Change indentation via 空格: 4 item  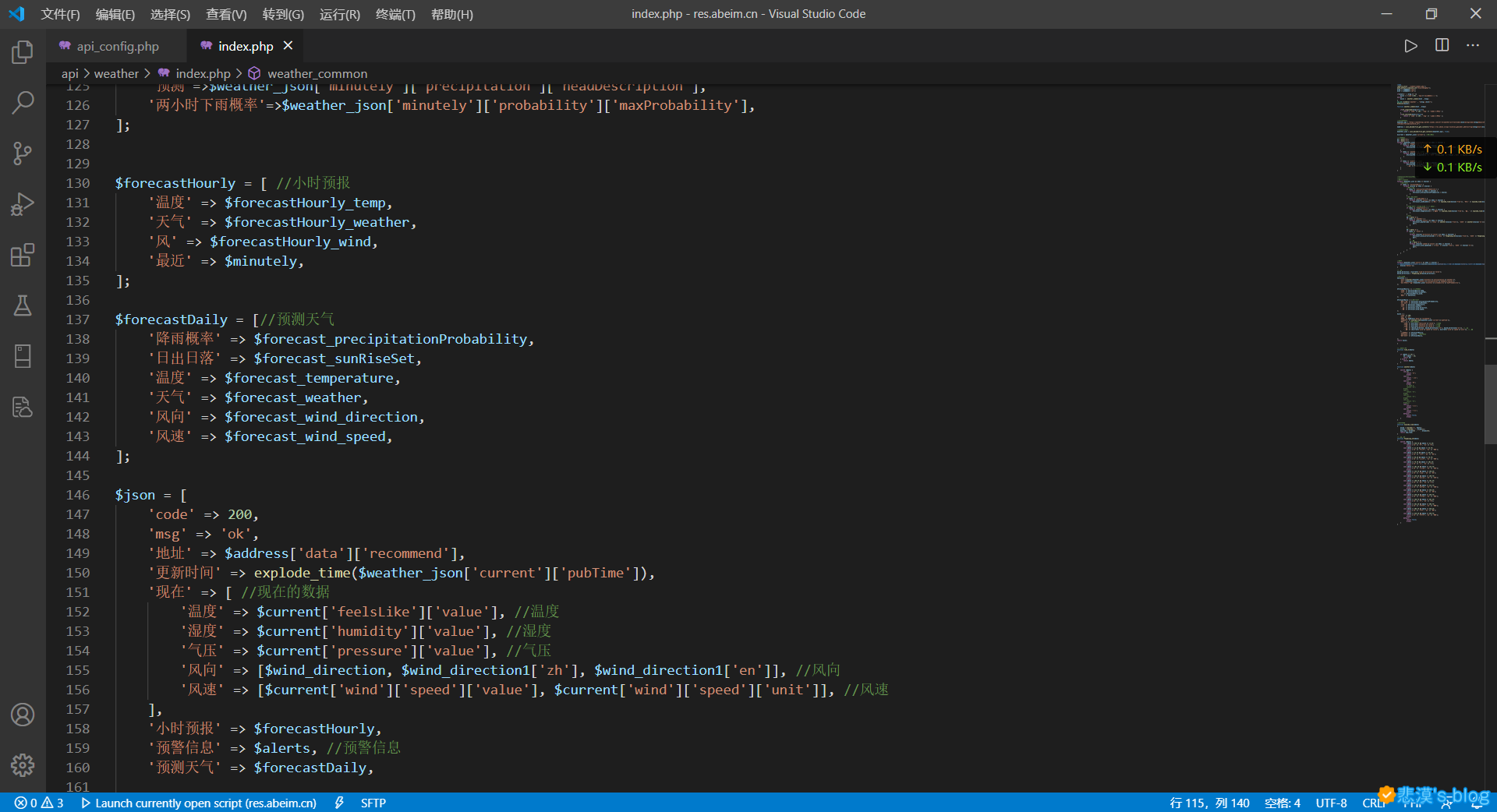coord(1283,803)
